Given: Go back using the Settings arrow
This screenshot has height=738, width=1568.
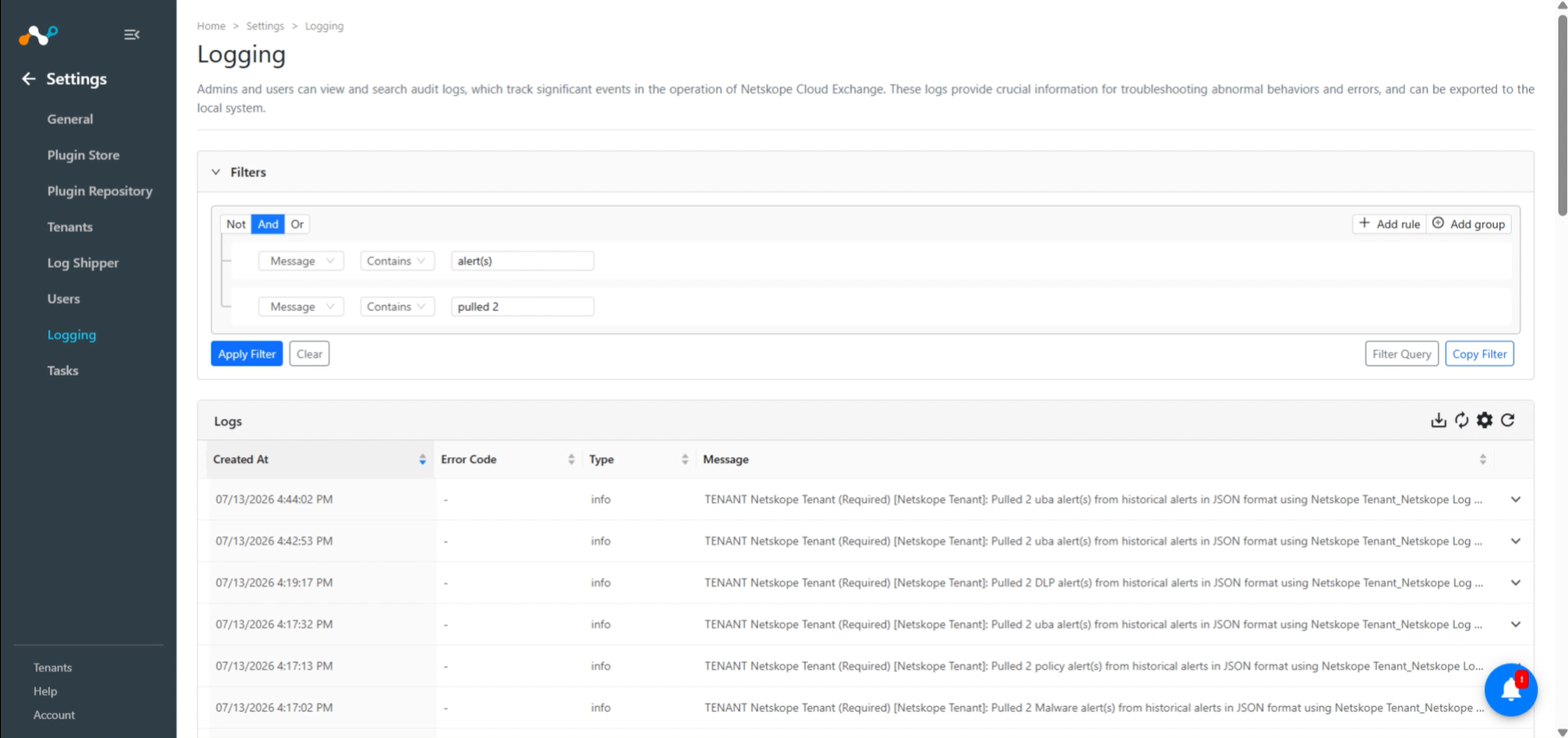Looking at the screenshot, I should (x=29, y=79).
